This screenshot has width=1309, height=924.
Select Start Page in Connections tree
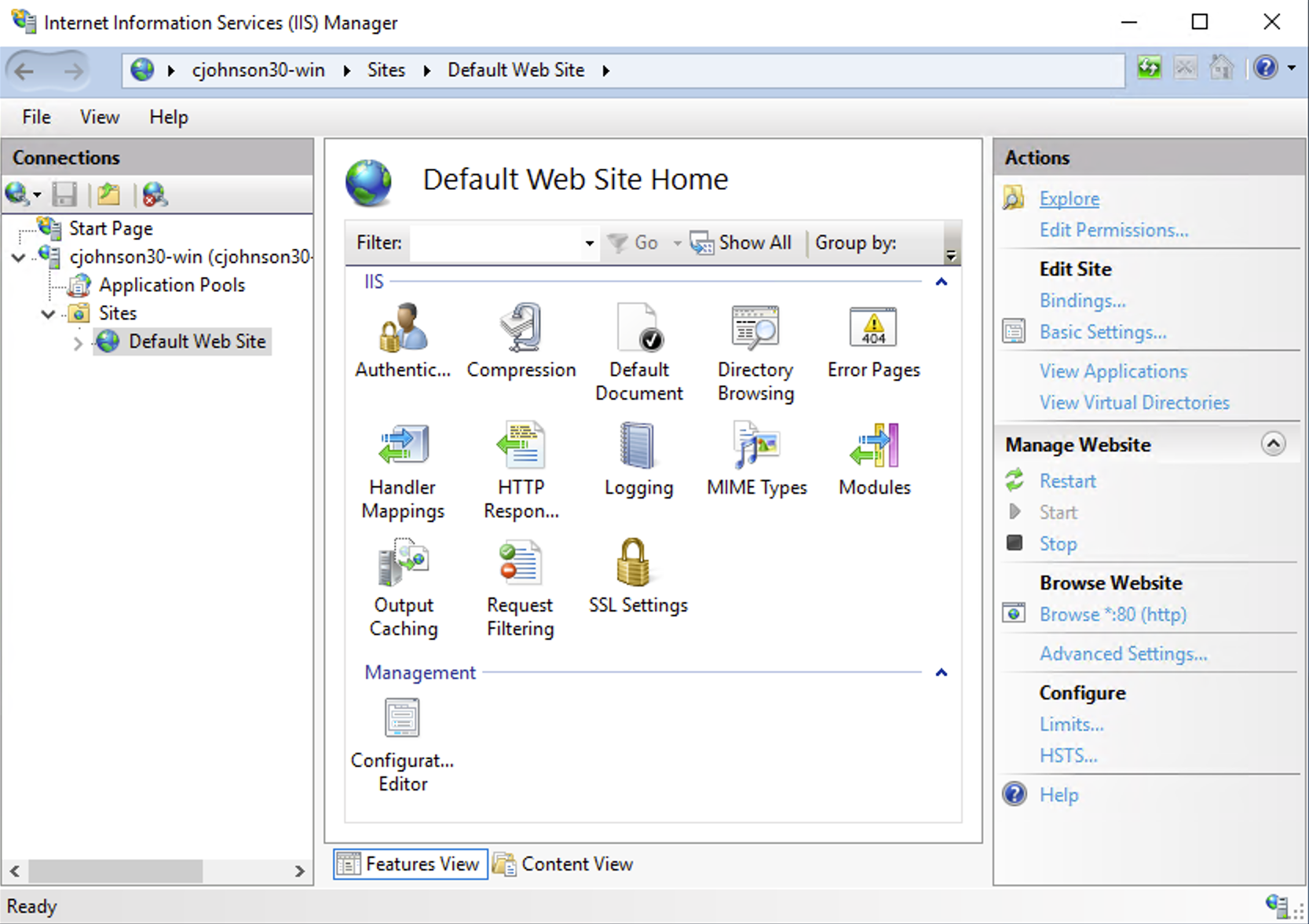110,228
